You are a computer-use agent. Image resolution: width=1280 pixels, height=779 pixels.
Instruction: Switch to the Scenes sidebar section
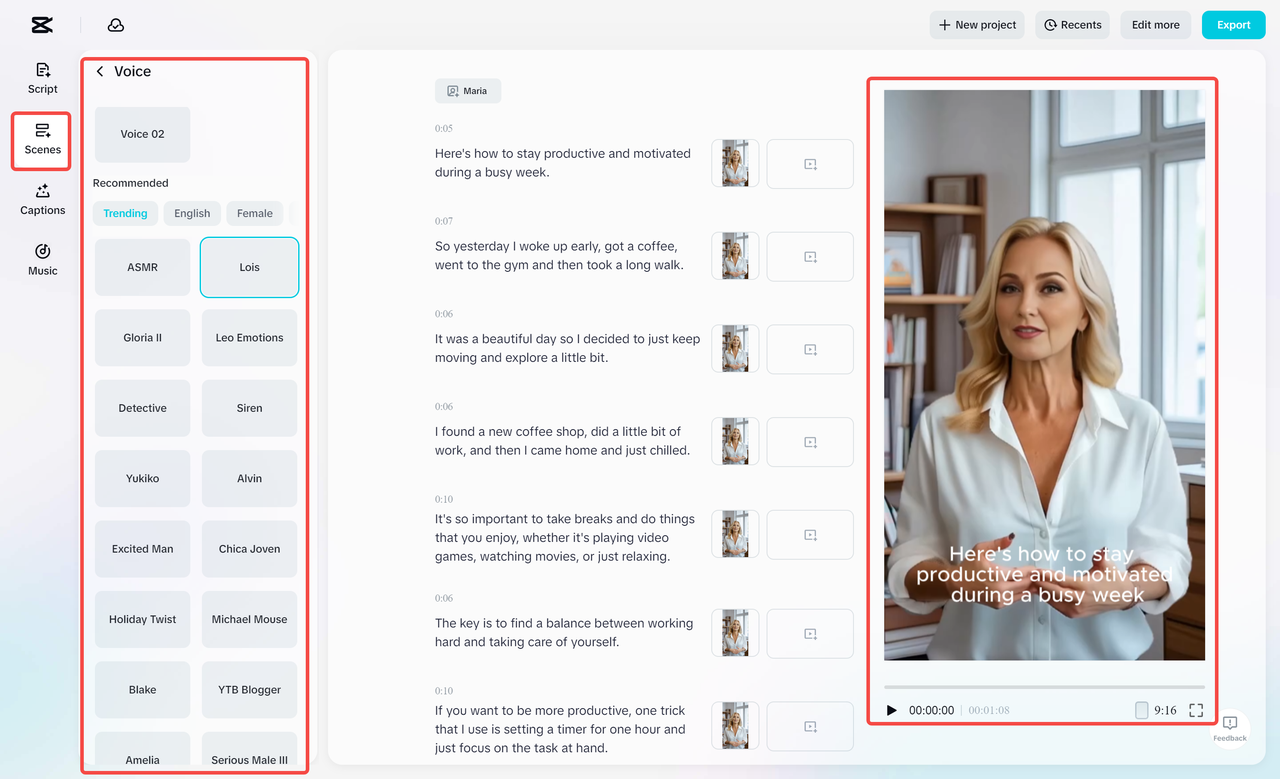[43, 139]
